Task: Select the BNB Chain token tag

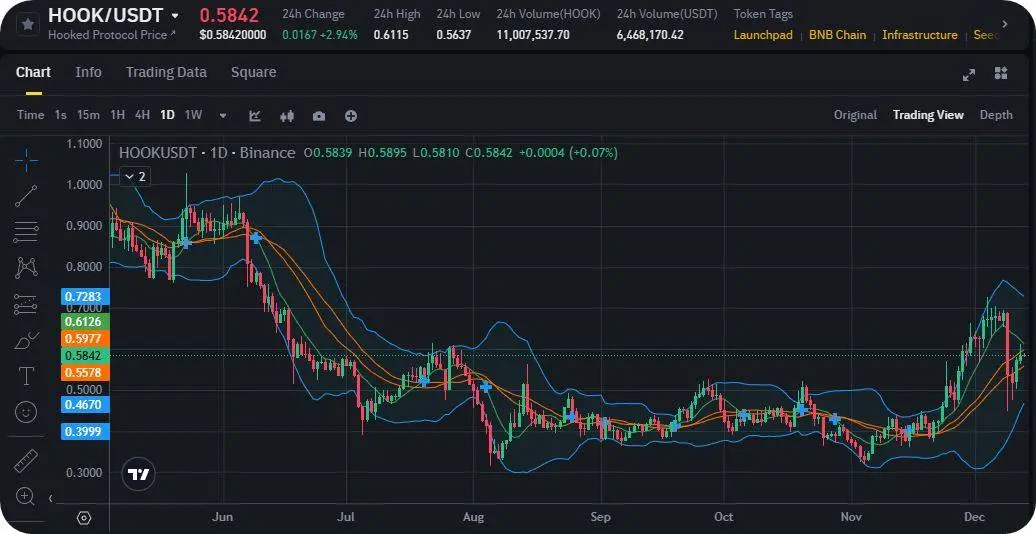Action: (x=837, y=35)
